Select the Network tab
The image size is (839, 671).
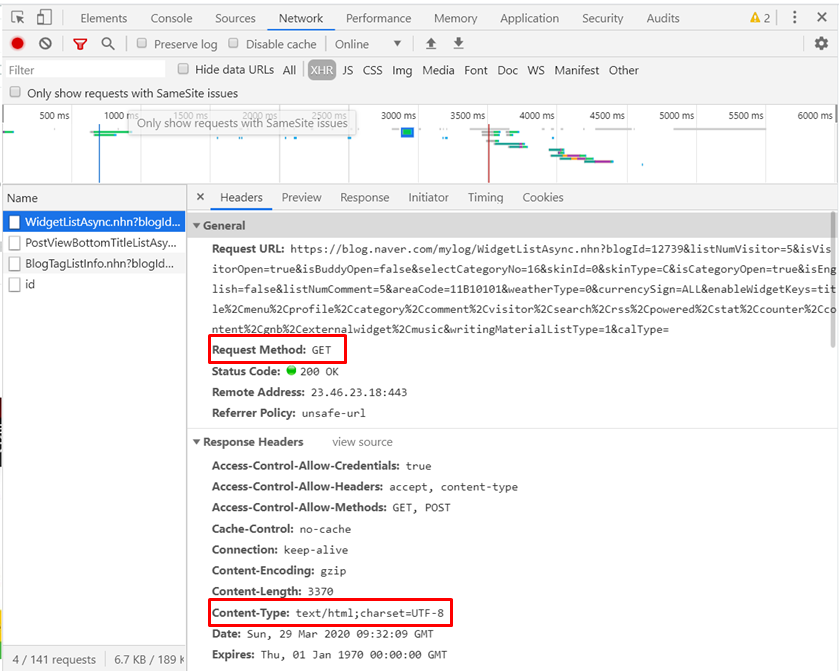tap(301, 18)
